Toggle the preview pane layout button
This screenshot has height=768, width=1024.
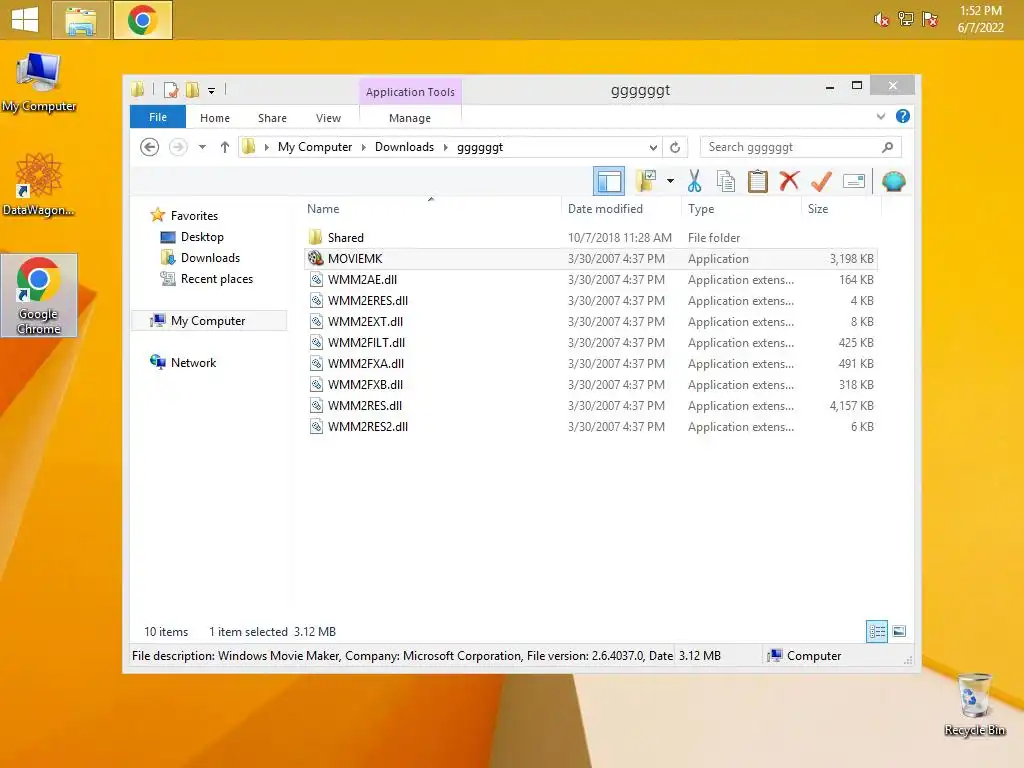pos(609,181)
